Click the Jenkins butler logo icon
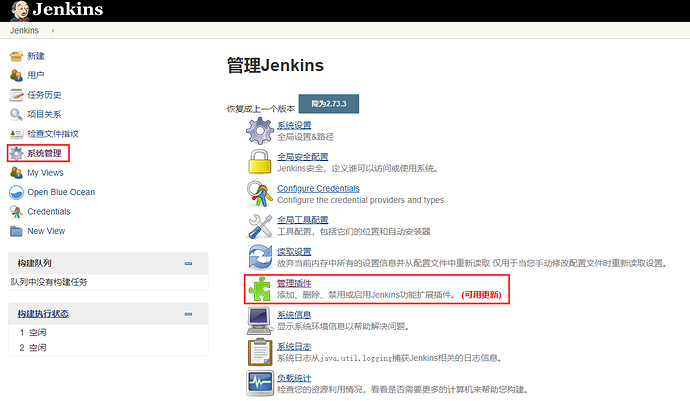This screenshot has width=690, height=401. click(x=19, y=11)
